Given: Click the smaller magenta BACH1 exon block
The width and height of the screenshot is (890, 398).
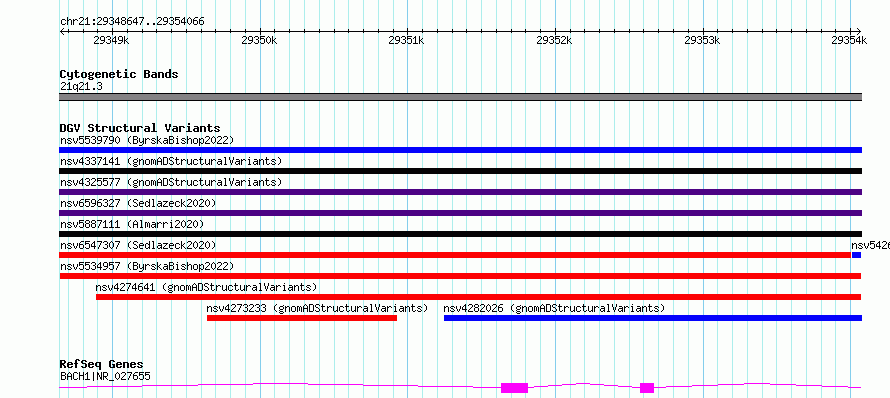Looking at the screenshot, I should 647,388.
